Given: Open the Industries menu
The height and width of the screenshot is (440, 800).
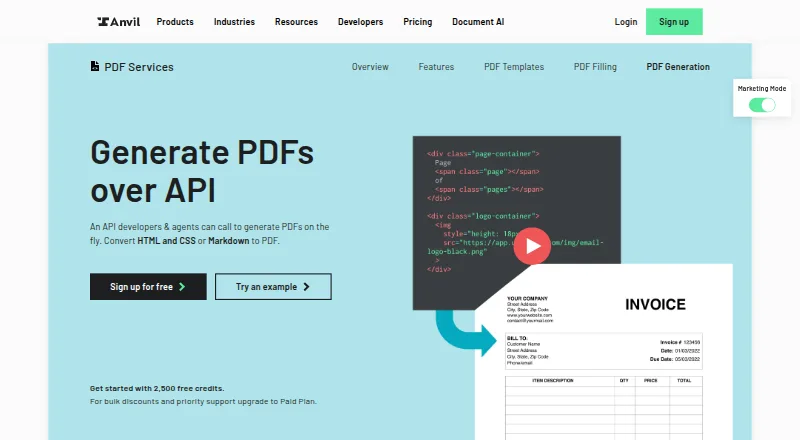Looking at the screenshot, I should [x=234, y=21].
